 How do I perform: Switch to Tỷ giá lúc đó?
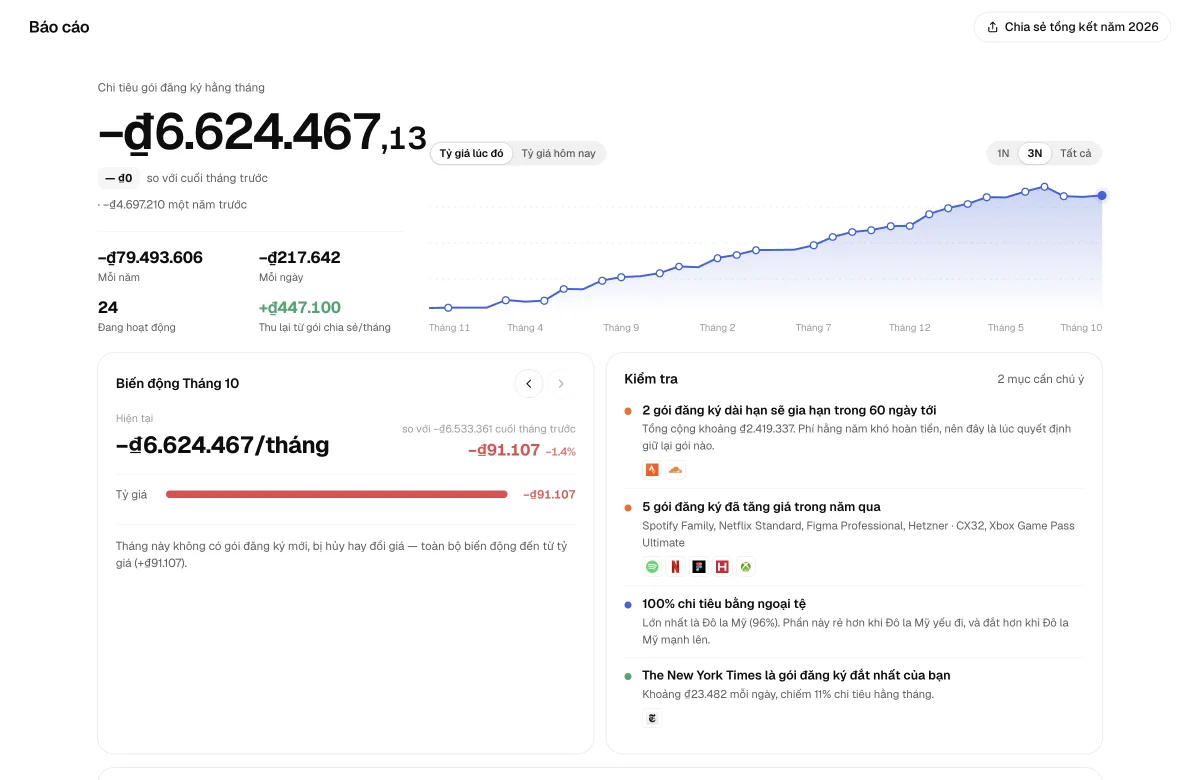tap(472, 153)
